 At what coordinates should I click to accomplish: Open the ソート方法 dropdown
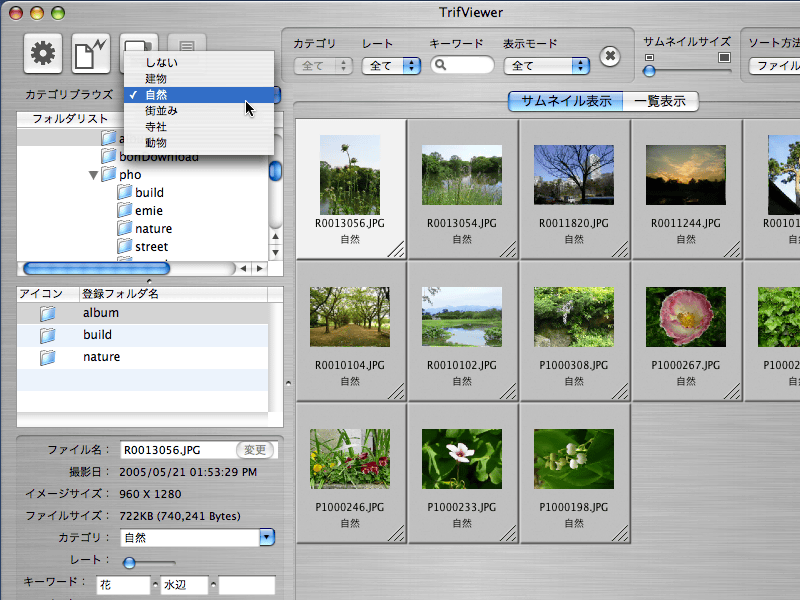[774, 66]
